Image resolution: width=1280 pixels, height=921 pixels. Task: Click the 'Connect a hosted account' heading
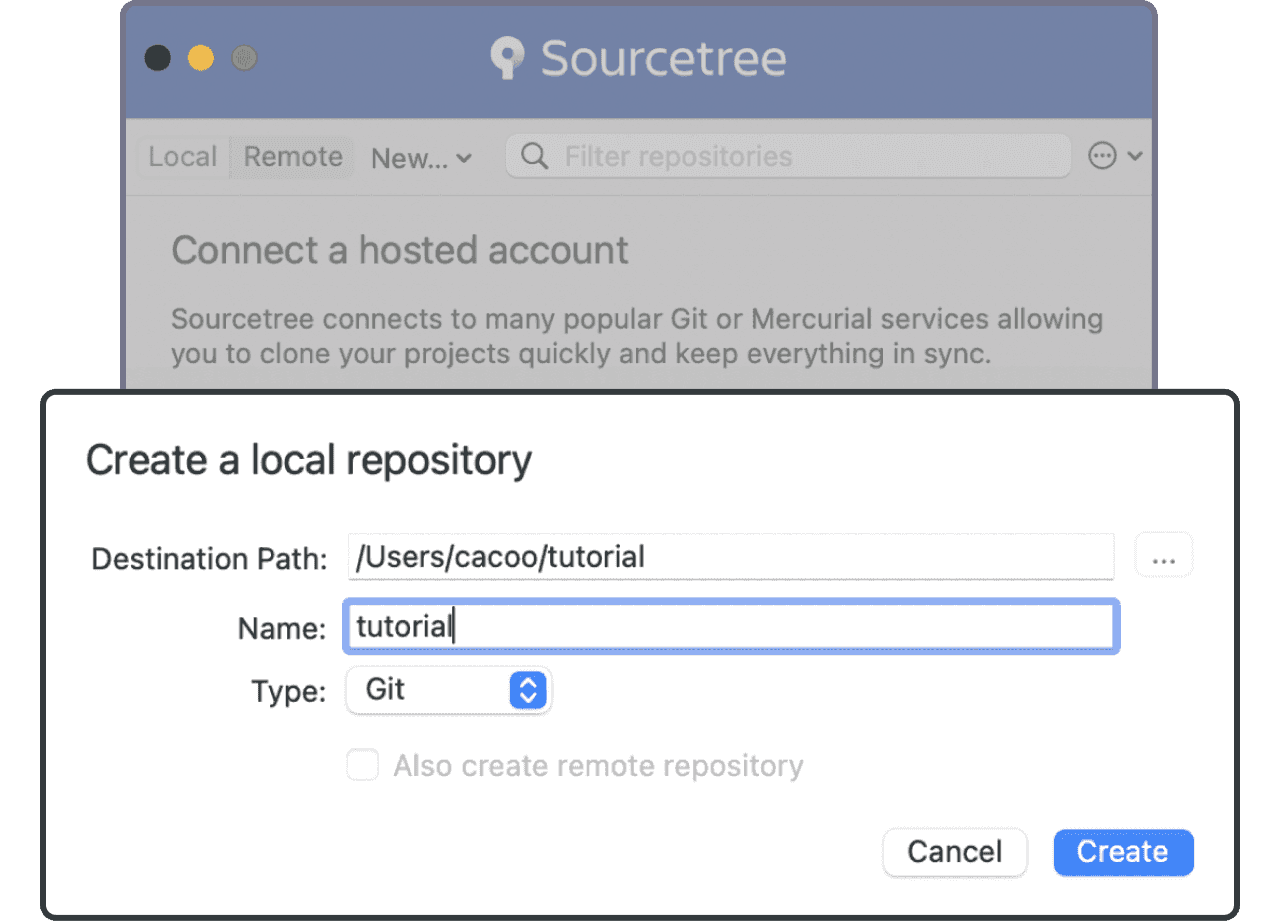point(400,250)
